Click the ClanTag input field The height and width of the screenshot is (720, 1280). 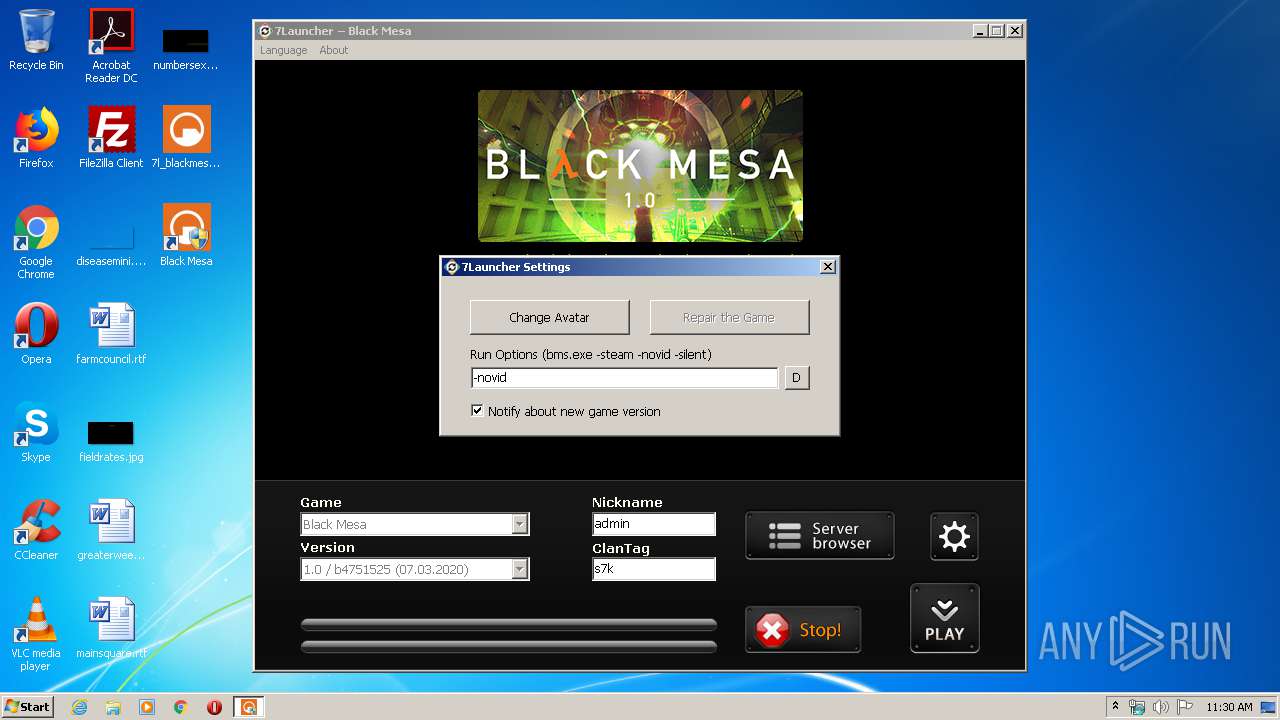click(x=654, y=569)
